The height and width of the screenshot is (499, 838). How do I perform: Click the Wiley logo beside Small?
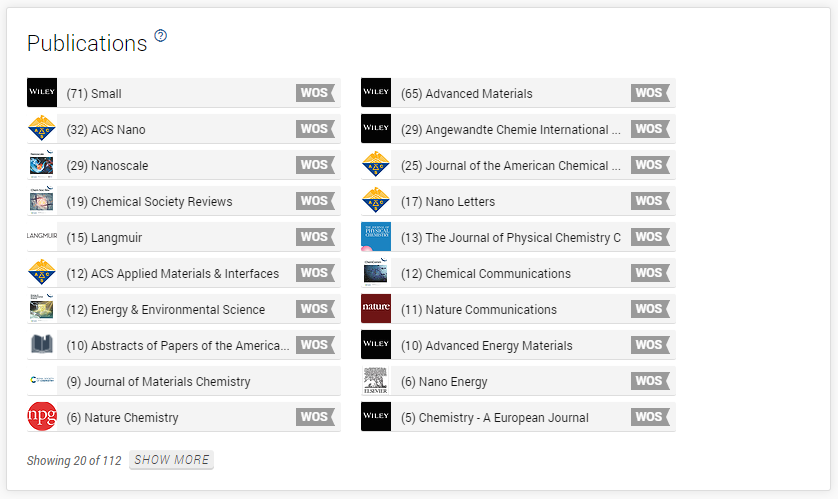coord(42,92)
